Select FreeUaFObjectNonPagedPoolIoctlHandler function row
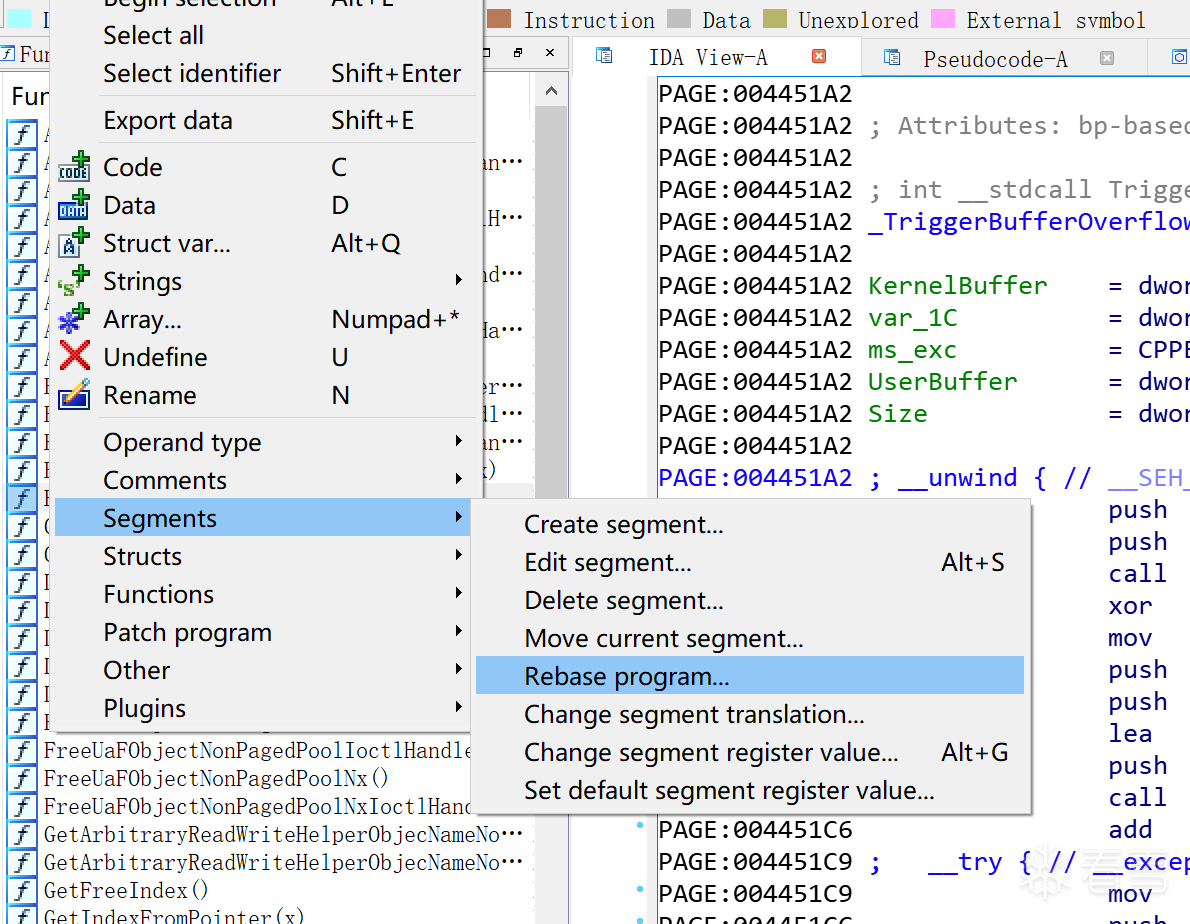The image size is (1190, 924). point(258,750)
